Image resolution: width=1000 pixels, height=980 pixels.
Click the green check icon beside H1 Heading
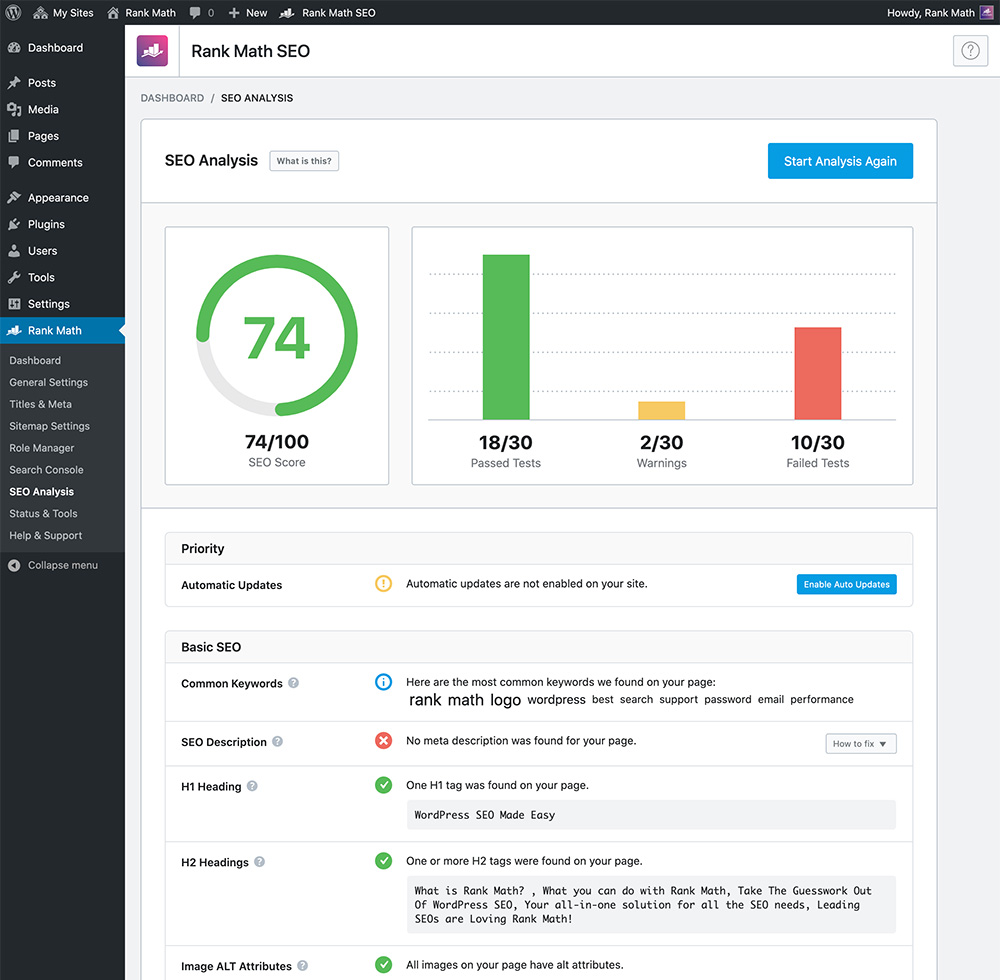383,785
